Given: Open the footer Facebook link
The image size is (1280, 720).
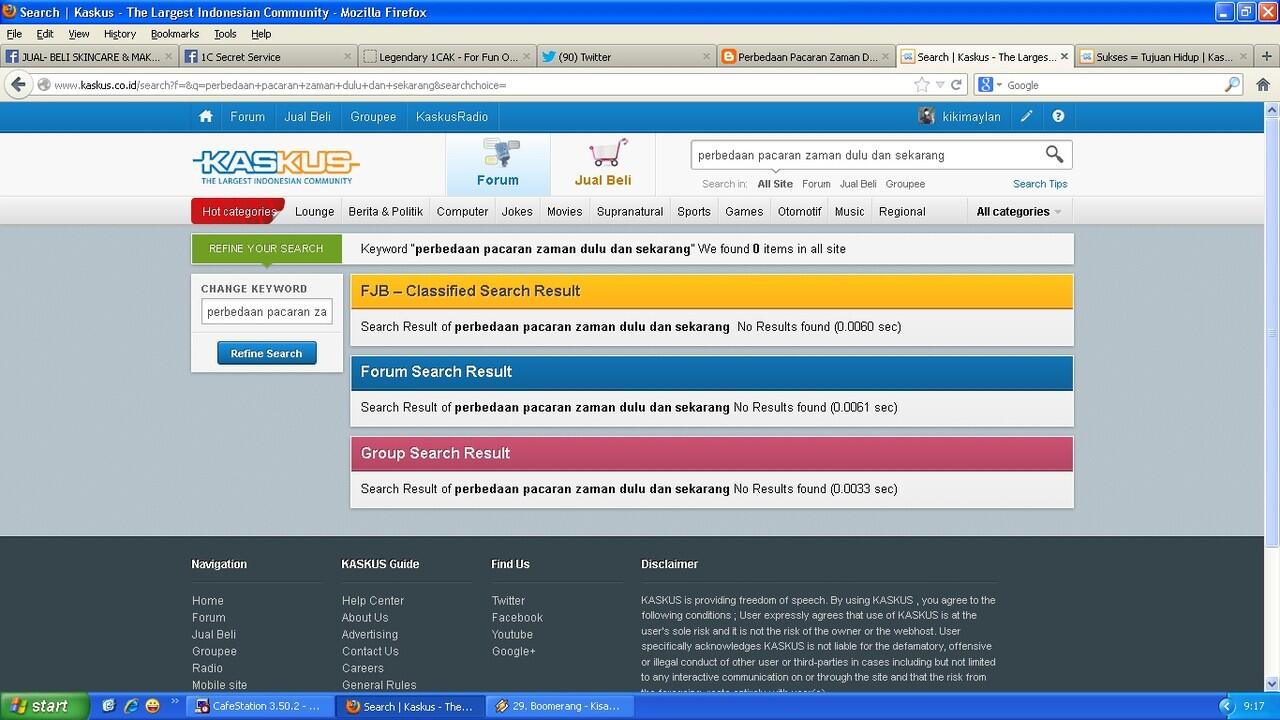Looking at the screenshot, I should coord(517,618).
